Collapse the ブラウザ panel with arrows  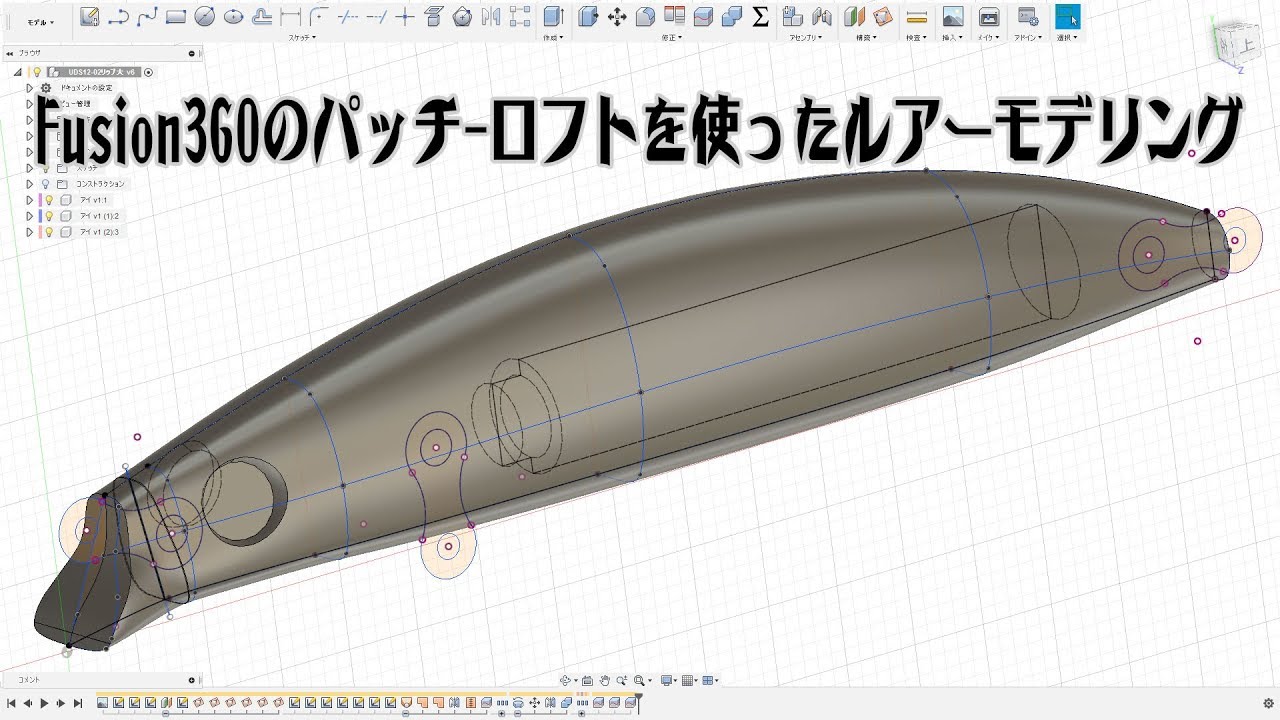coord(8,52)
